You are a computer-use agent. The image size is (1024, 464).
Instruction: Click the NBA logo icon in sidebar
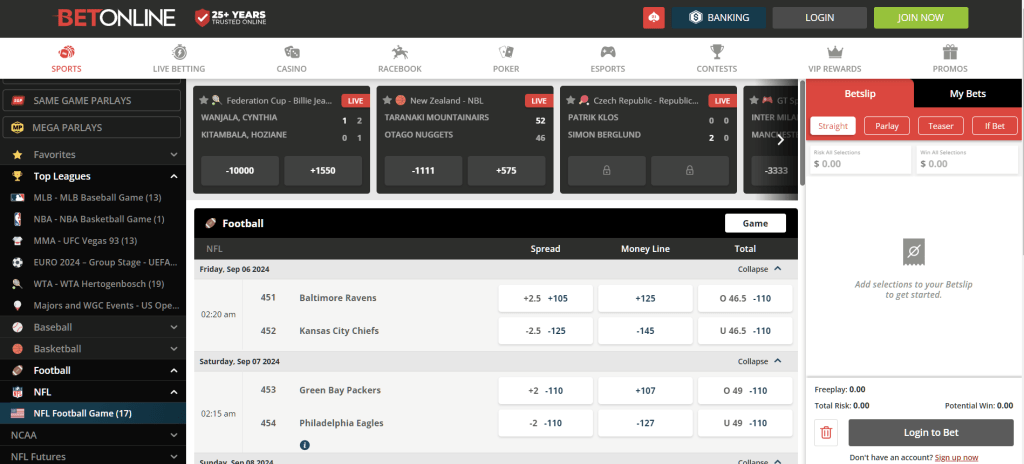click(18, 219)
